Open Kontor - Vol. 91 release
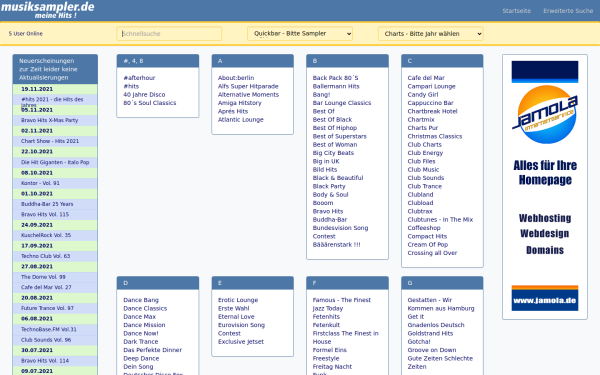Image resolution: width=600 pixels, height=375 pixels. [40, 183]
